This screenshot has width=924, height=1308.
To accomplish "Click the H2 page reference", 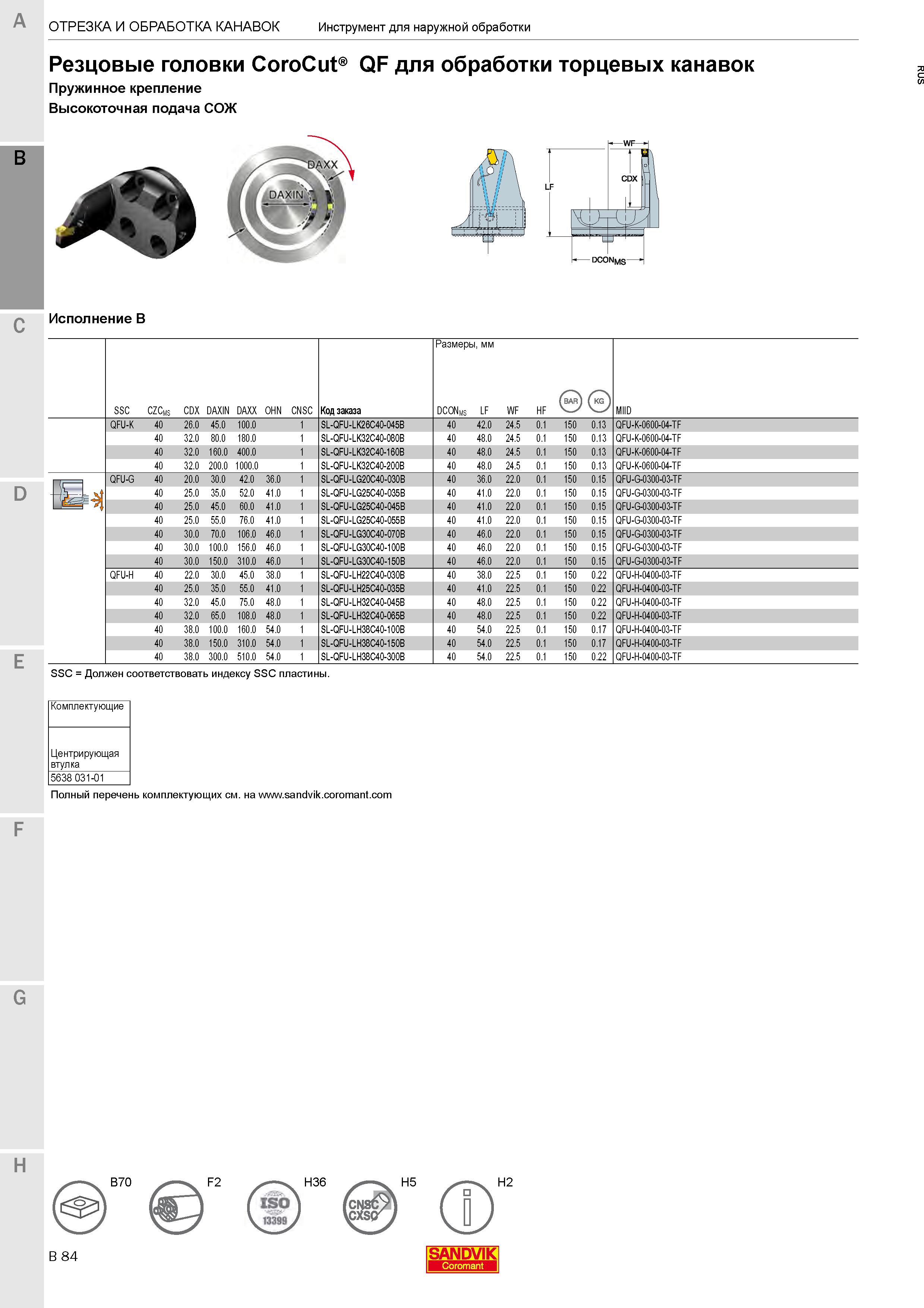I will pyautogui.click(x=505, y=1182).
